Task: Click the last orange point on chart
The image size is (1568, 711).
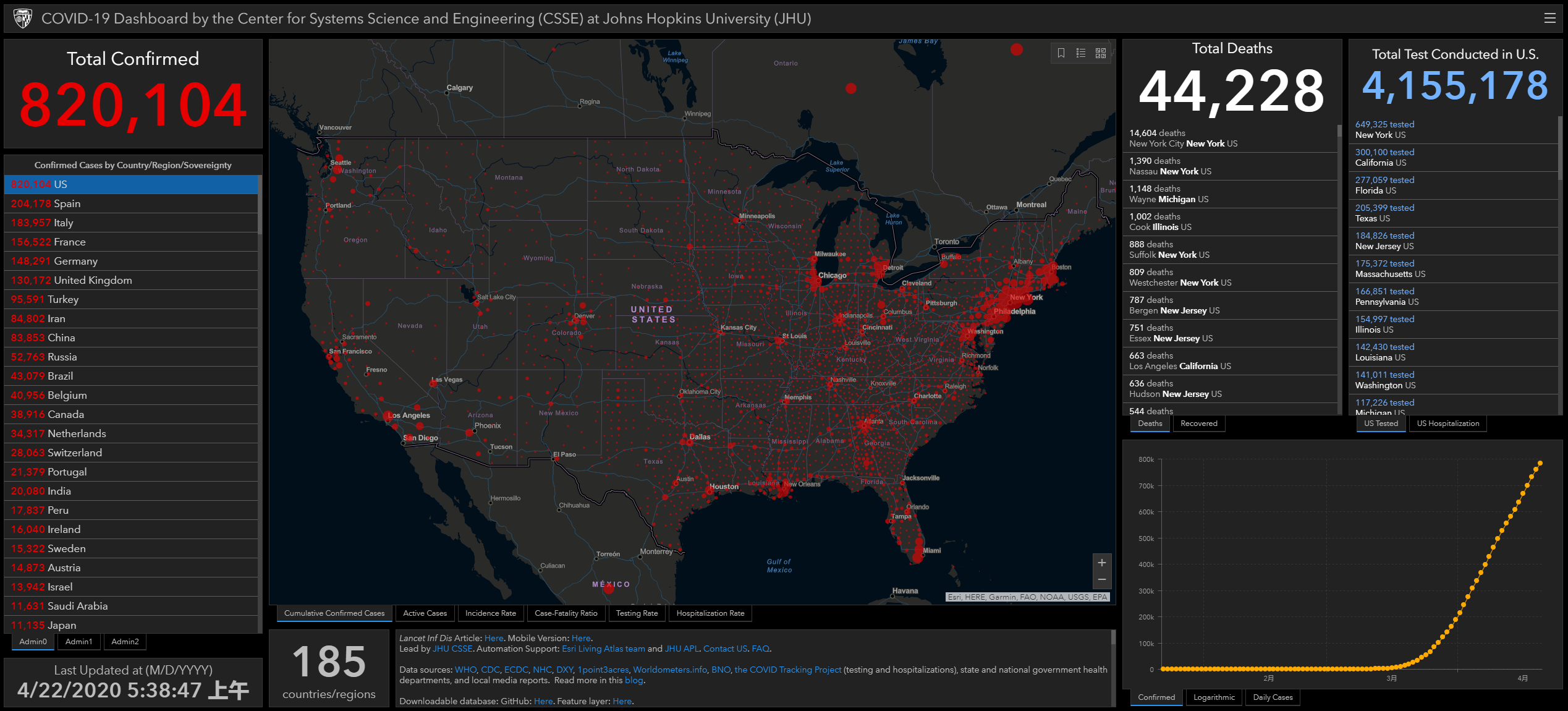Action: point(1540,463)
